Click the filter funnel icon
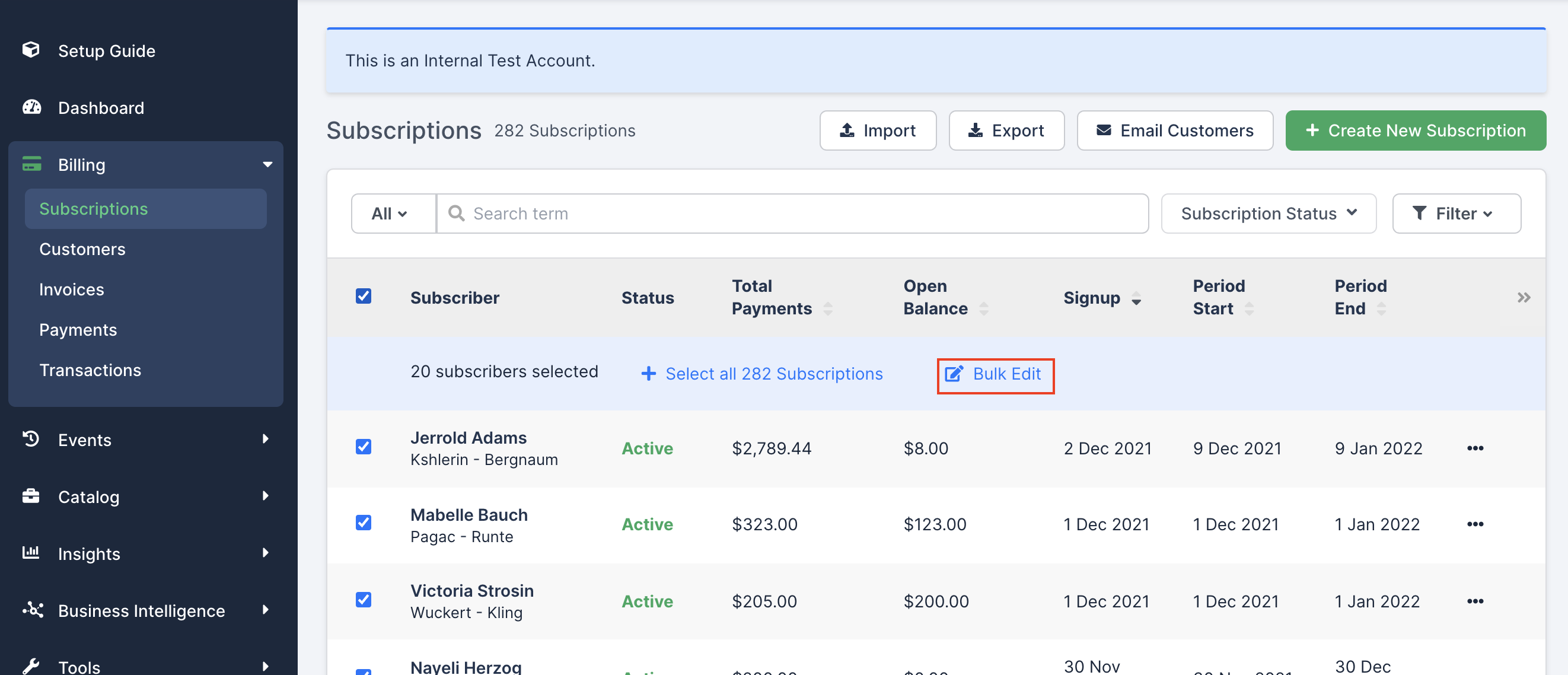Screen dimensions: 1568x675 [x=1419, y=213]
